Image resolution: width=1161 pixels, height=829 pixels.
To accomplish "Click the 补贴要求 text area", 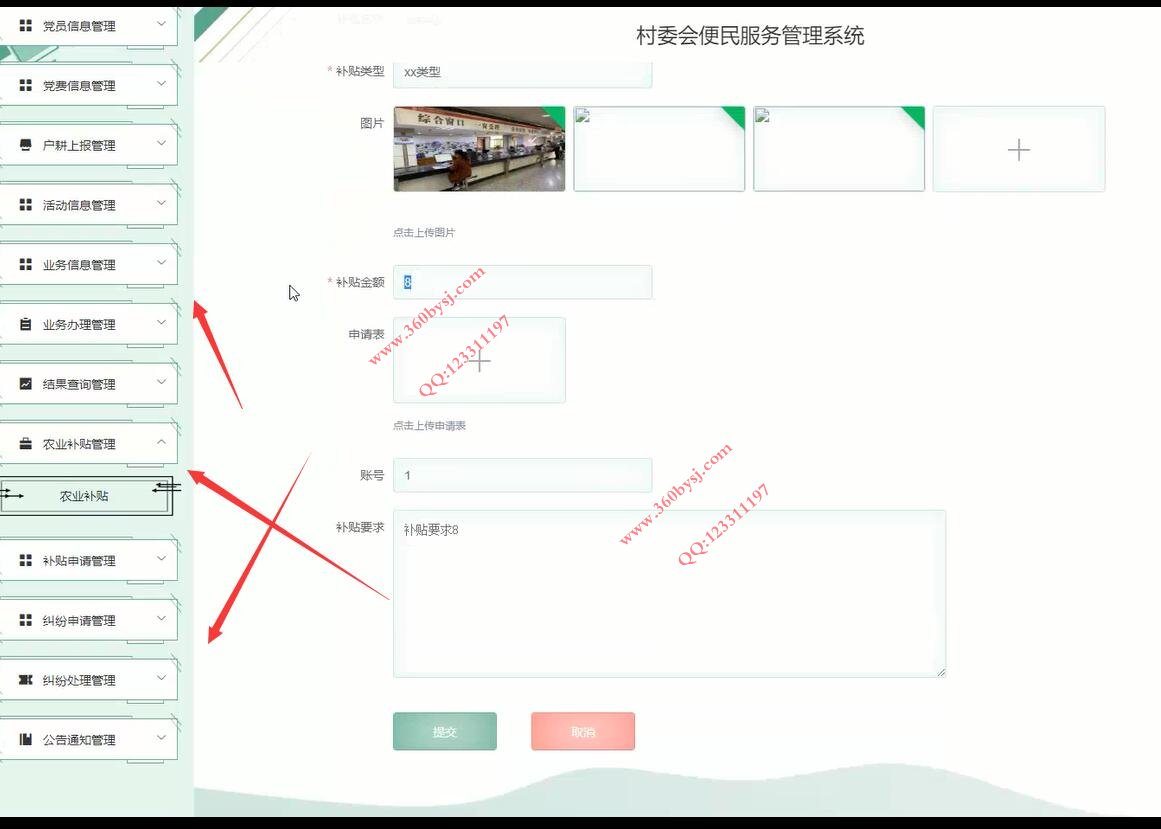I will click(x=669, y=594).
